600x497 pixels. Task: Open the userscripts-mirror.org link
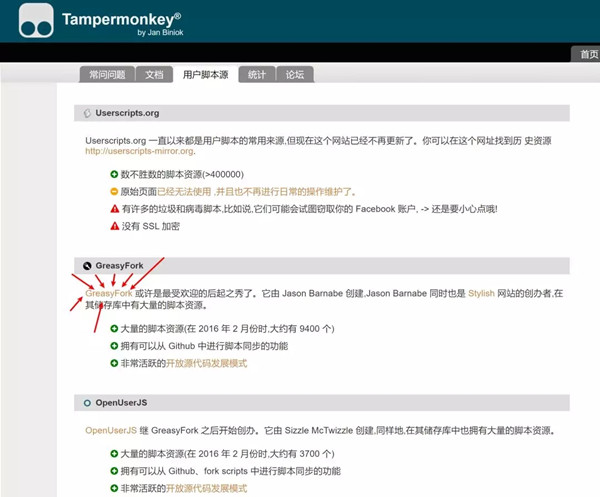coord(138,152)
